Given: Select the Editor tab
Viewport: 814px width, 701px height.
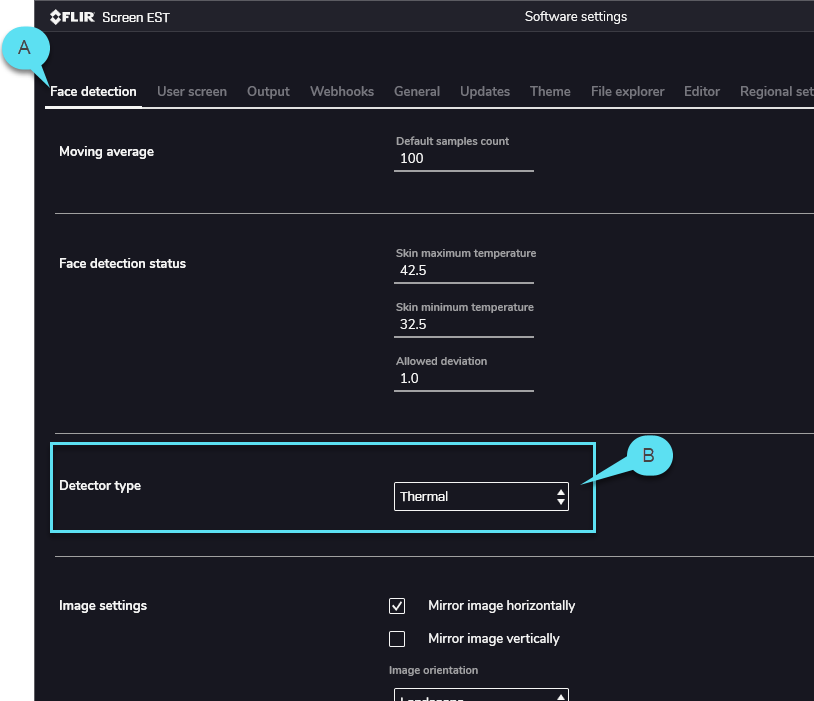Looking at the screenshot, I should [x=702, y=91].
